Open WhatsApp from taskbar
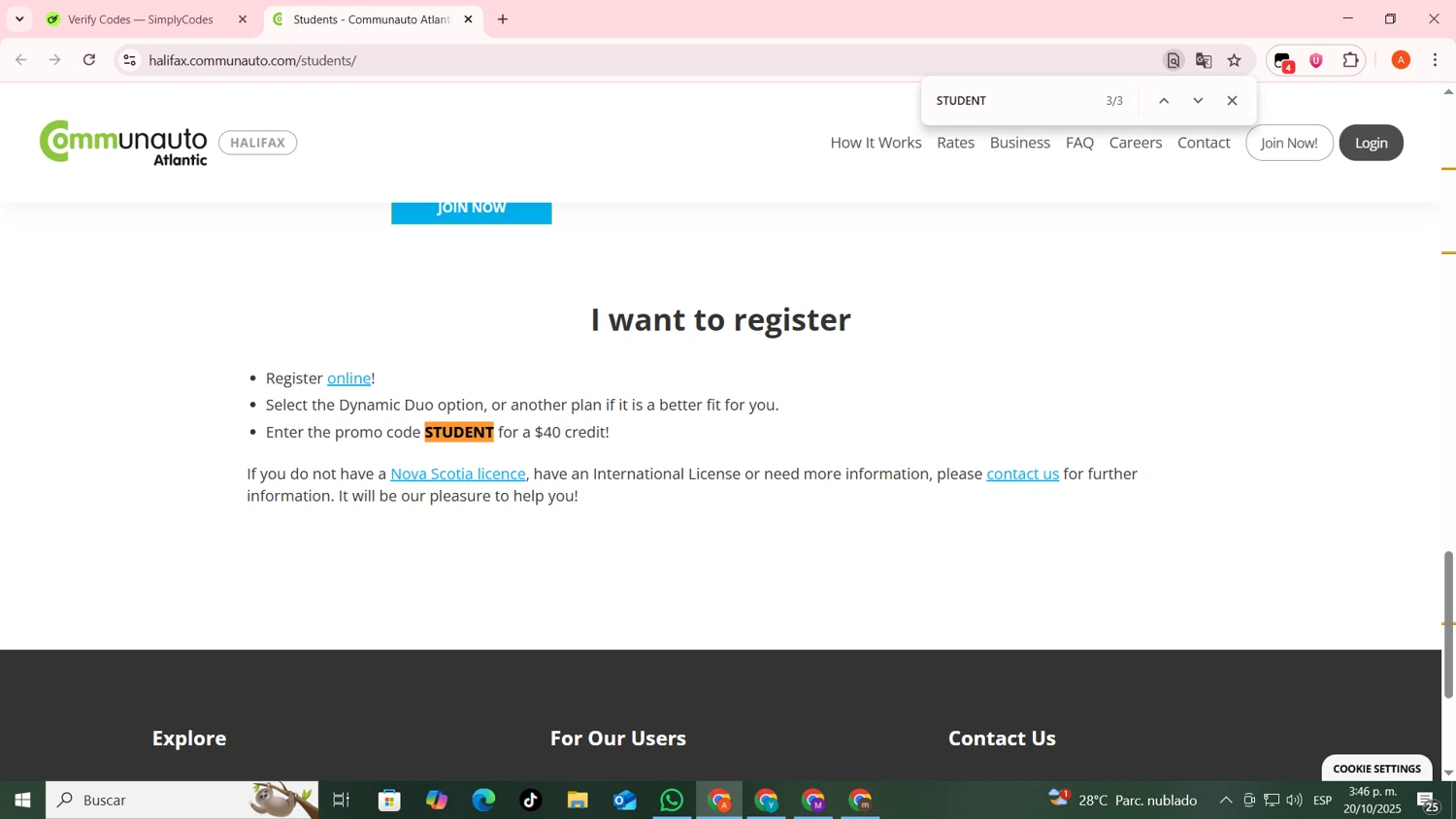Screen dimensions: 1456x819 [x=672, y=801]
